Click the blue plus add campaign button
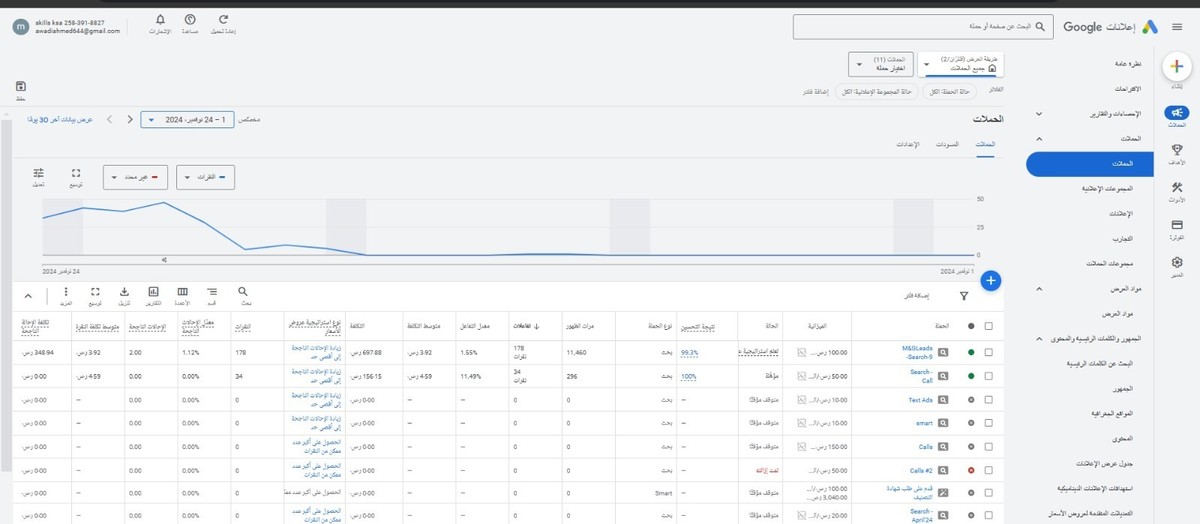Image resolution: width=1200 pixels, height=524 pixels. [990, 281]
